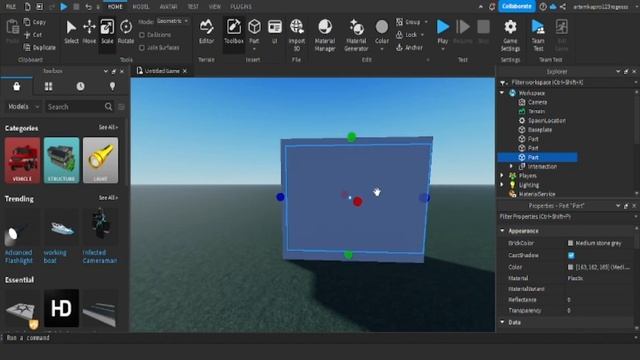The width and height of the screenshot is (640, 360).
Task: Click the Toolbox search magnifier
Action: pyautogui.click(x=108, y=107)
